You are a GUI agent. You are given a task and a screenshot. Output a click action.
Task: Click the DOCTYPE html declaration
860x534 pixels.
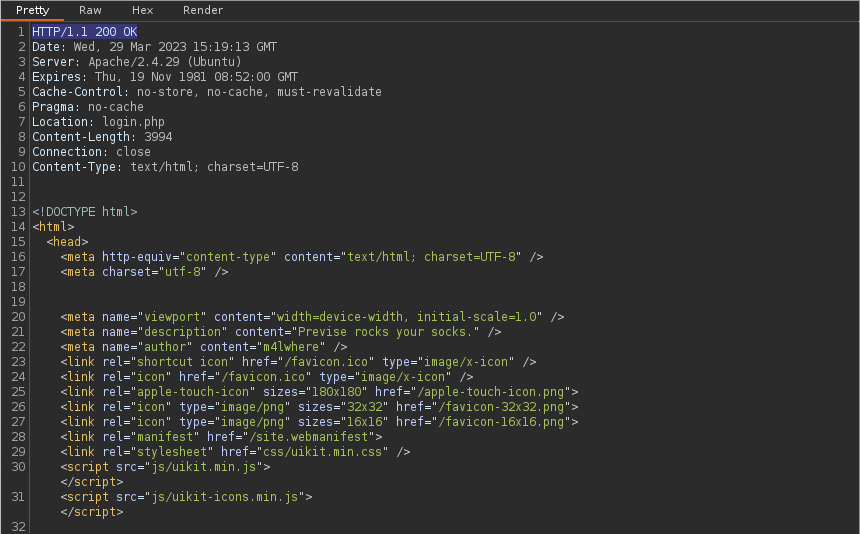[84, 212]
